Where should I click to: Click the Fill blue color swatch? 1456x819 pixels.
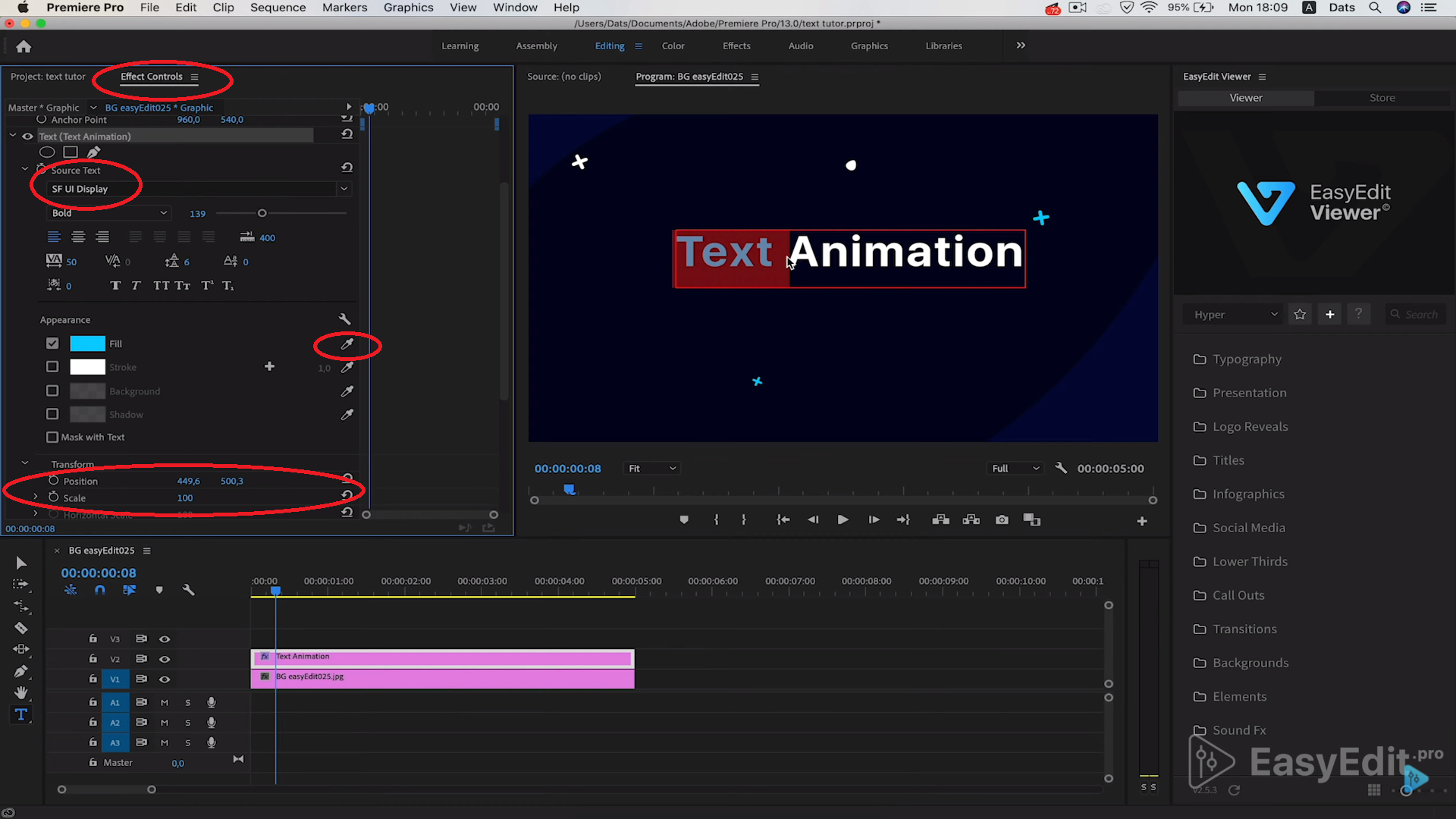(87, 343)
